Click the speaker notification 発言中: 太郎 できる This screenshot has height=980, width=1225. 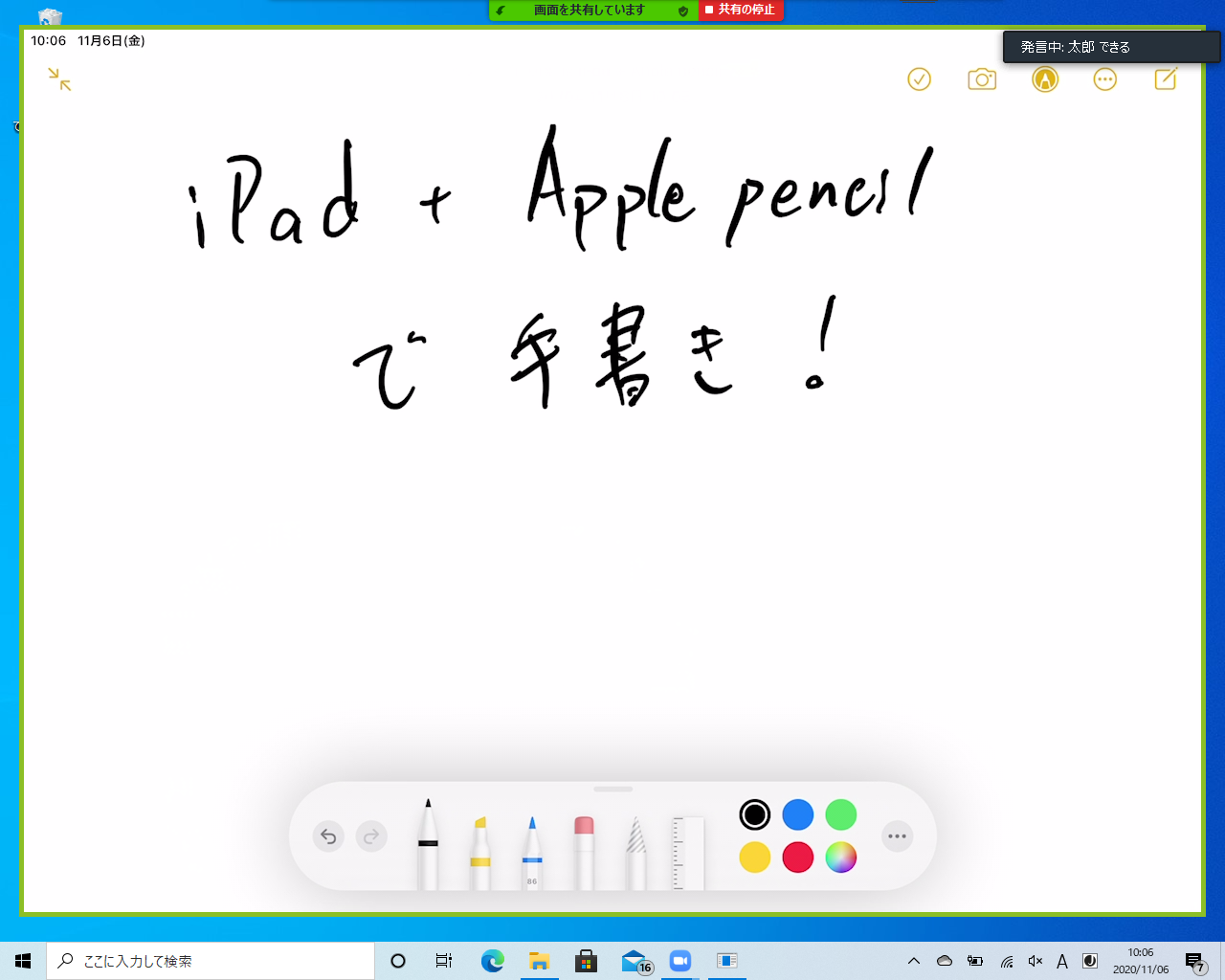pos(1112,47)
